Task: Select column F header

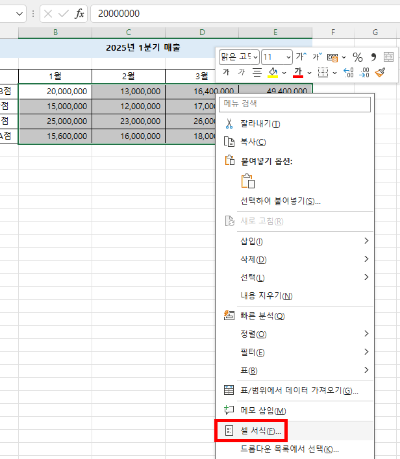Action: [x=333, y=32]
